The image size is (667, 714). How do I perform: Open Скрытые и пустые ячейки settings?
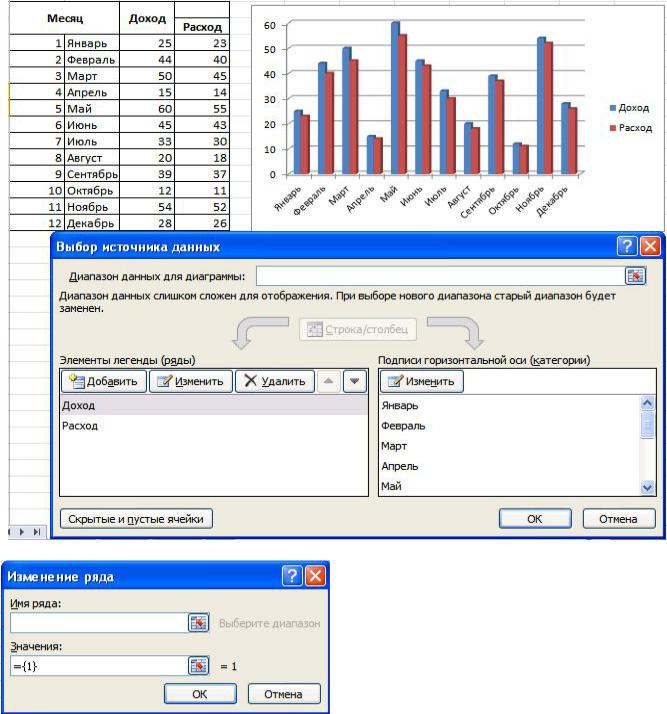pos(136,519)
